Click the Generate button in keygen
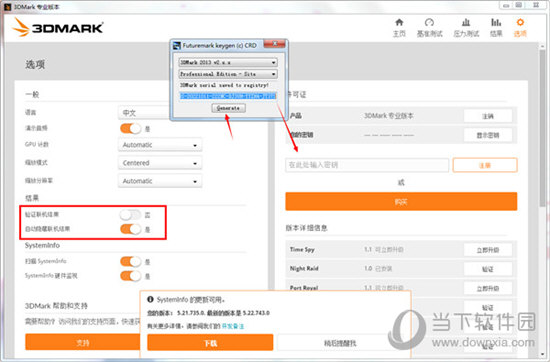Screen dimensions: 550x362 click(x=228, y=108)
